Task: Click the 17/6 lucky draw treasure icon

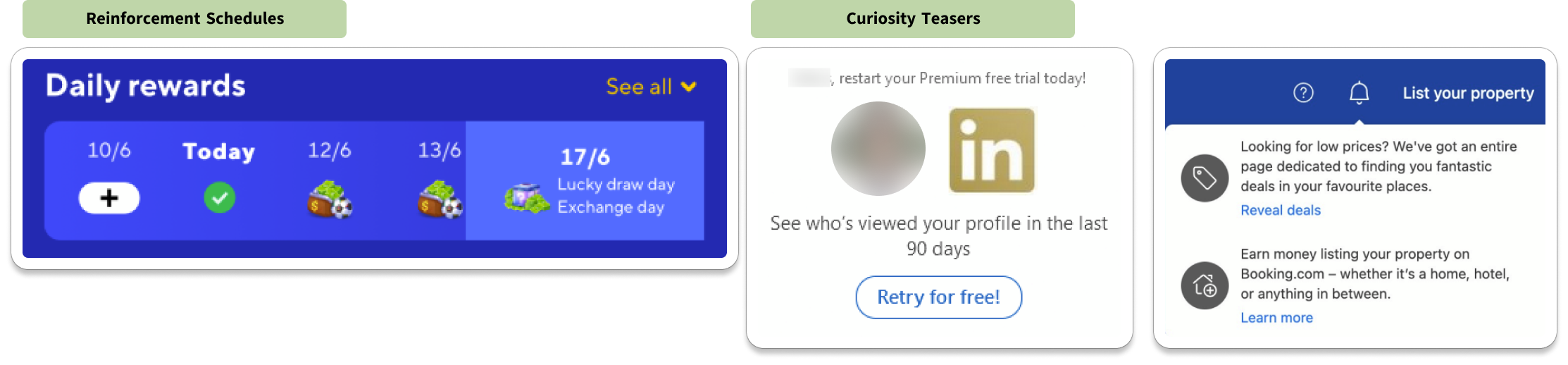Action: tap(526, 198)
